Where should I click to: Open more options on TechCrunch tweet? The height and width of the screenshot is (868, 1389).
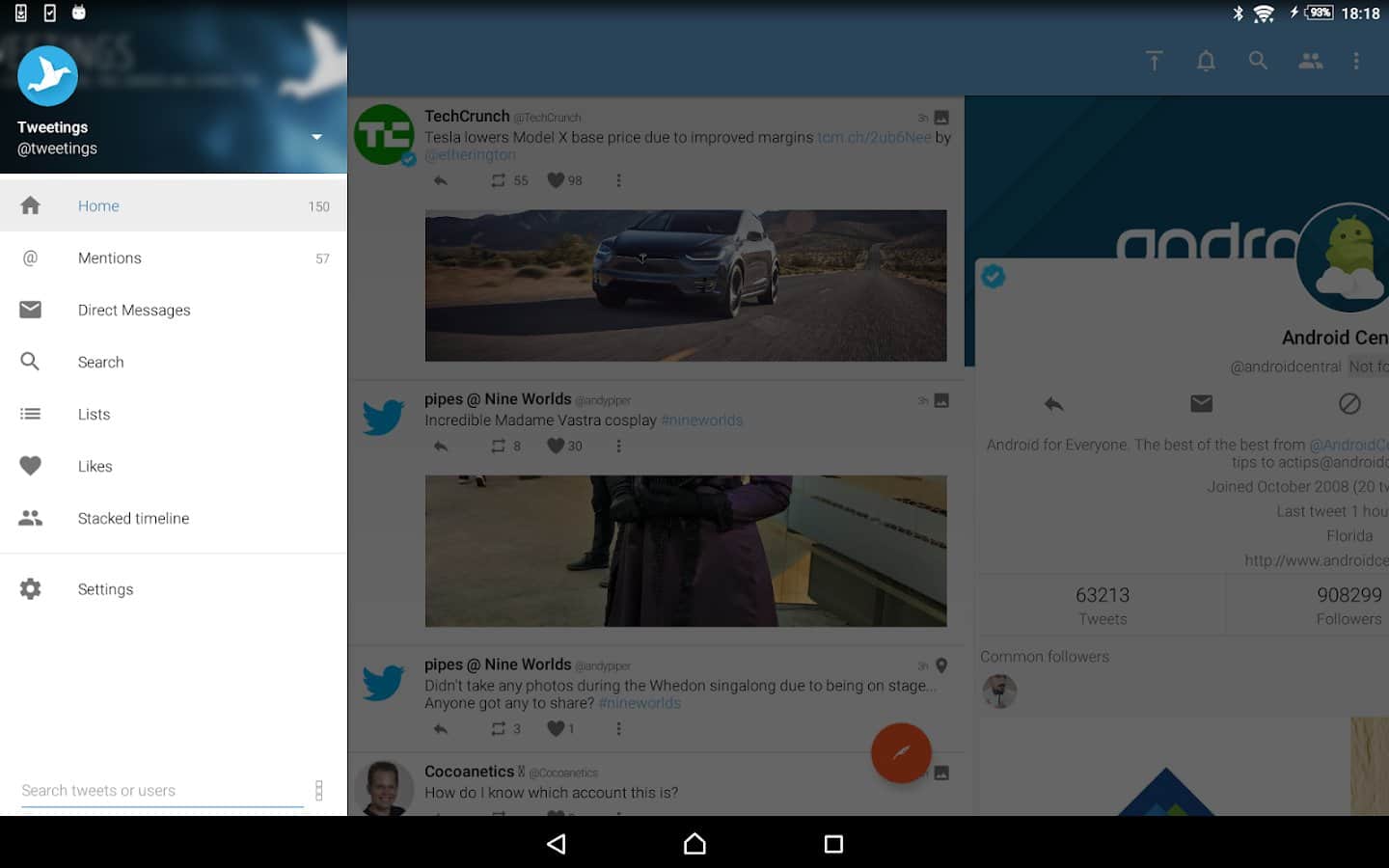[x=618, y=180]
